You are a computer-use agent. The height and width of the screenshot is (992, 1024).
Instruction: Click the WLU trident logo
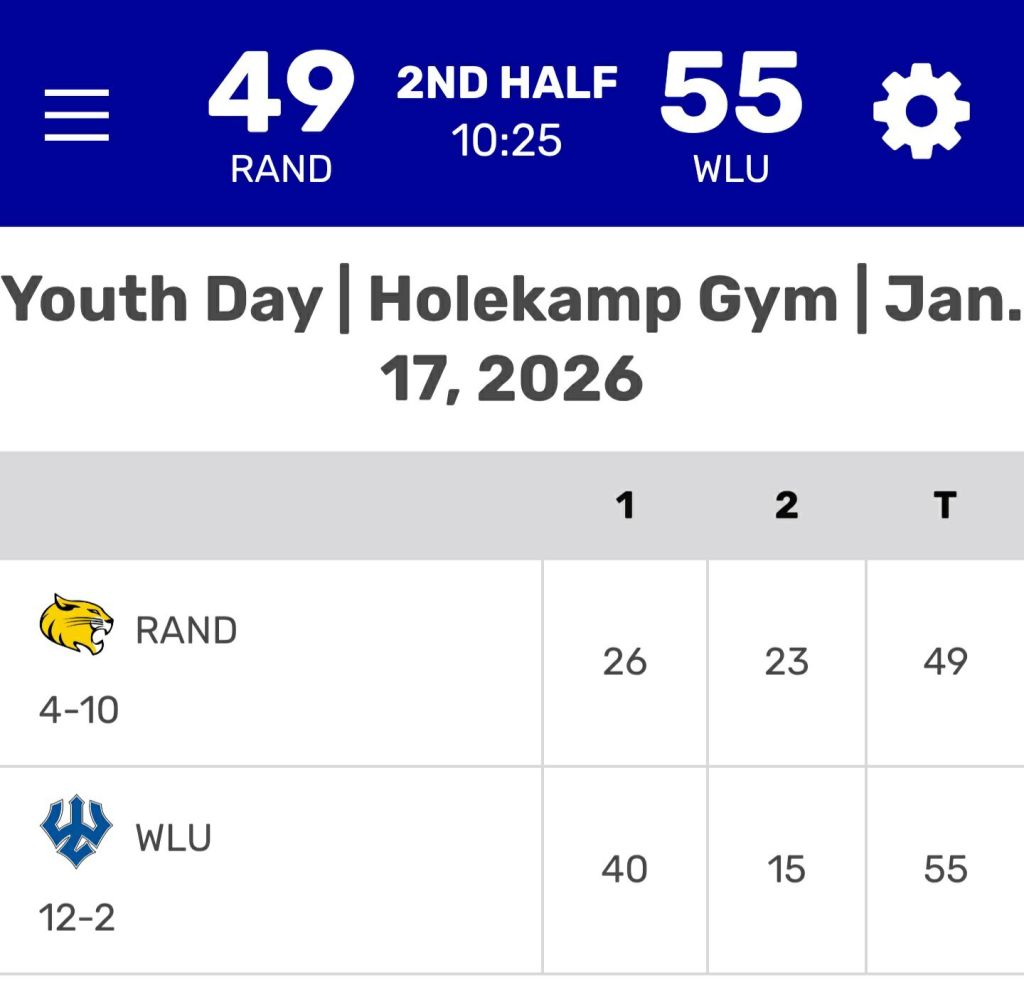[75, 831]
